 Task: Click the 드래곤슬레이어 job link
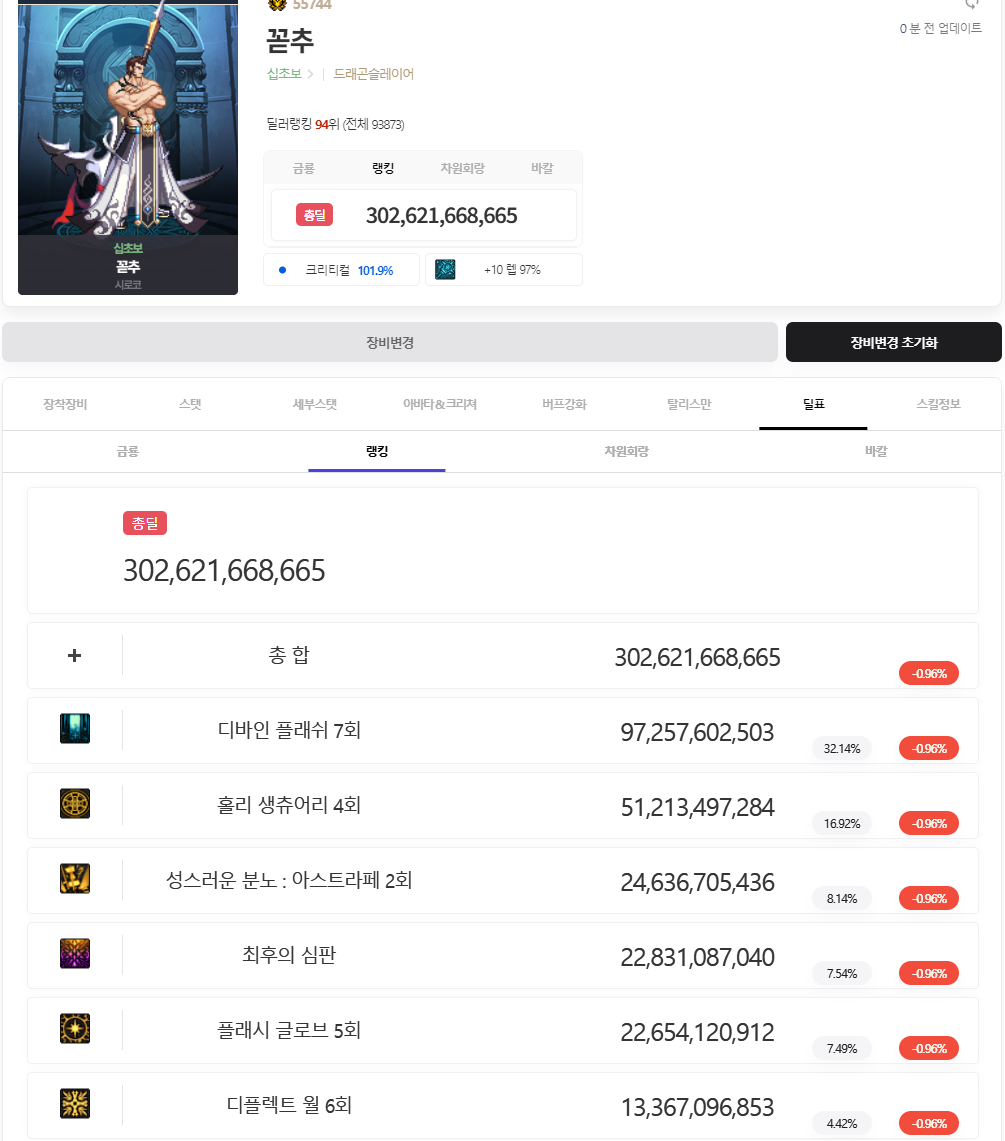(373, 74)
